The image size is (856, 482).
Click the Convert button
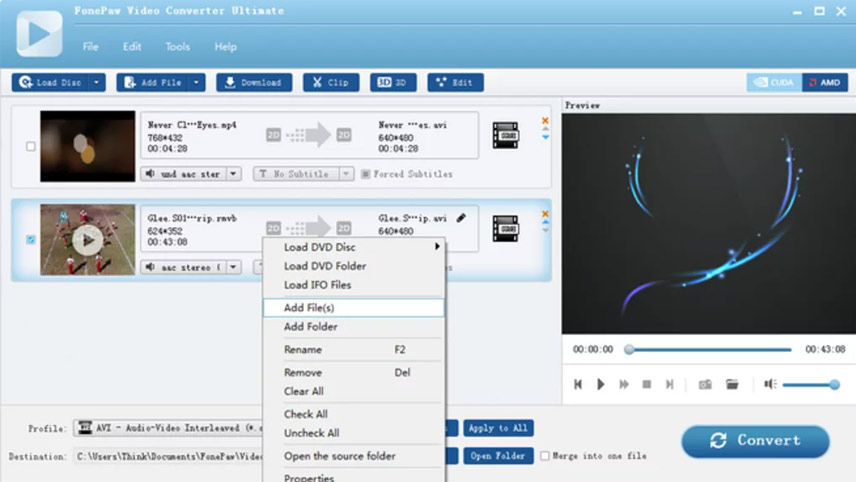pyautogui.click(x=756, y=441)
